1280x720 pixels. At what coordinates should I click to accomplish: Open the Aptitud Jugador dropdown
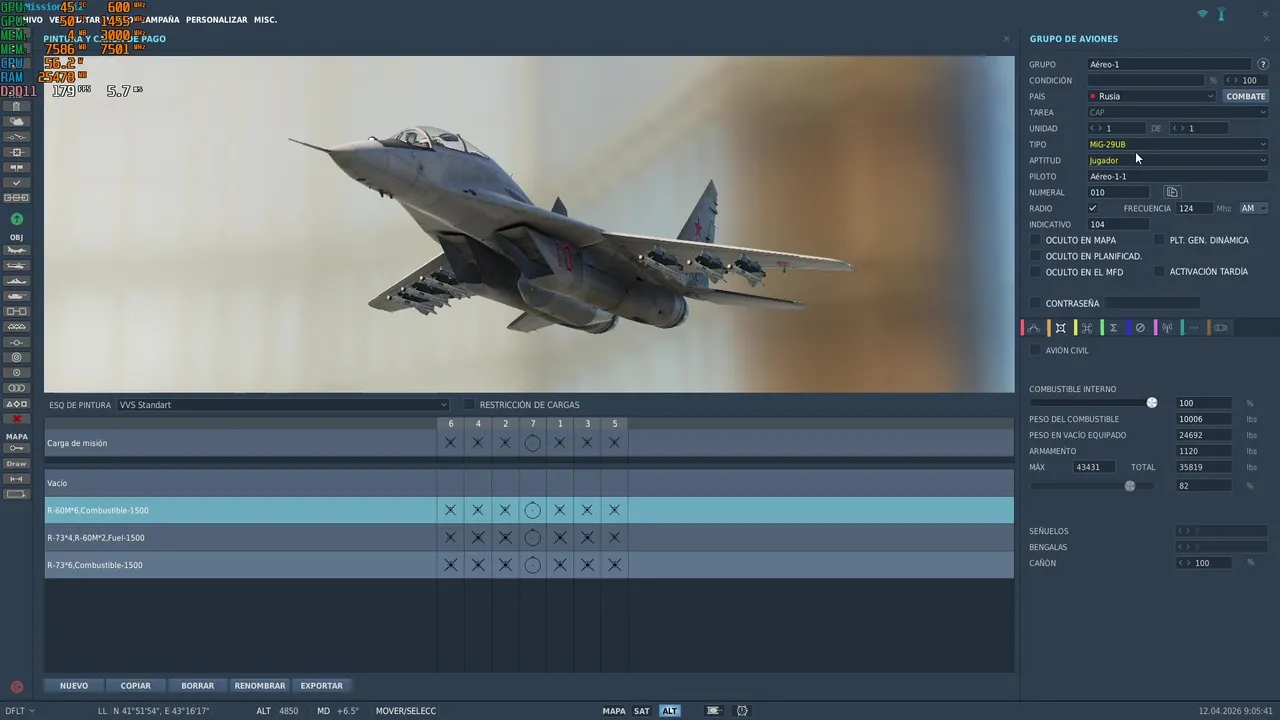click(x=1178, y=160)
